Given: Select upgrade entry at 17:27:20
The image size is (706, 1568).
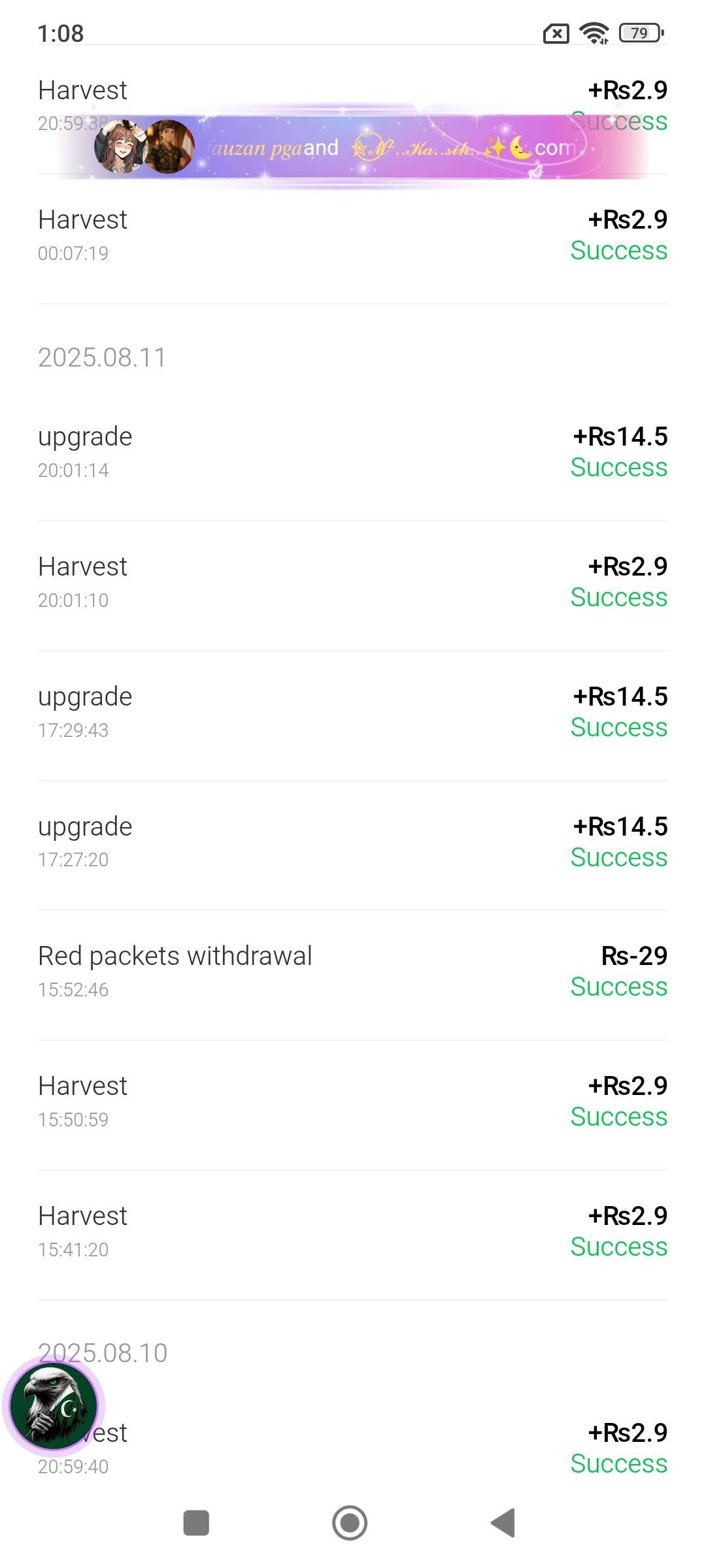Looking at the screenshot, I should pos(353,841).
